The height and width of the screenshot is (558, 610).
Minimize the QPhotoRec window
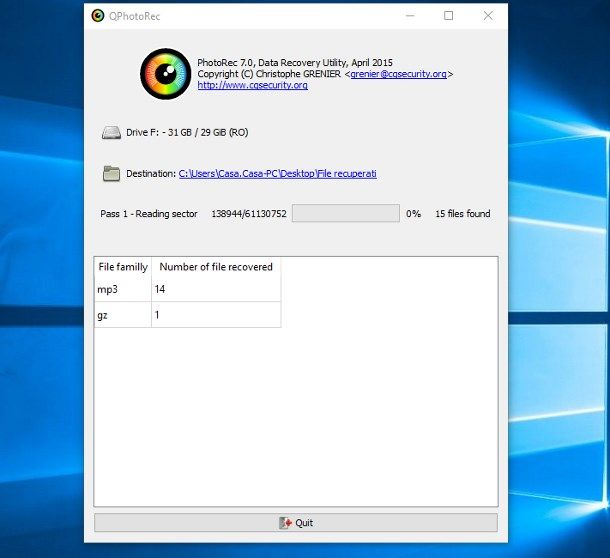click(x=410, y=16)
